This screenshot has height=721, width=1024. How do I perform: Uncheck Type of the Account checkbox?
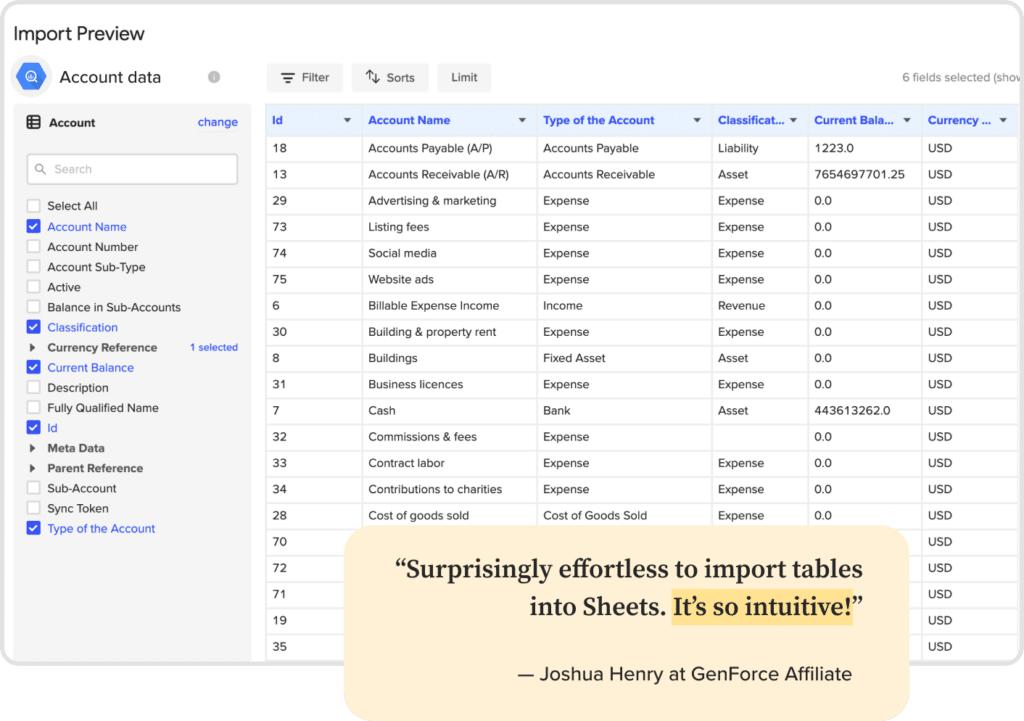33,528
